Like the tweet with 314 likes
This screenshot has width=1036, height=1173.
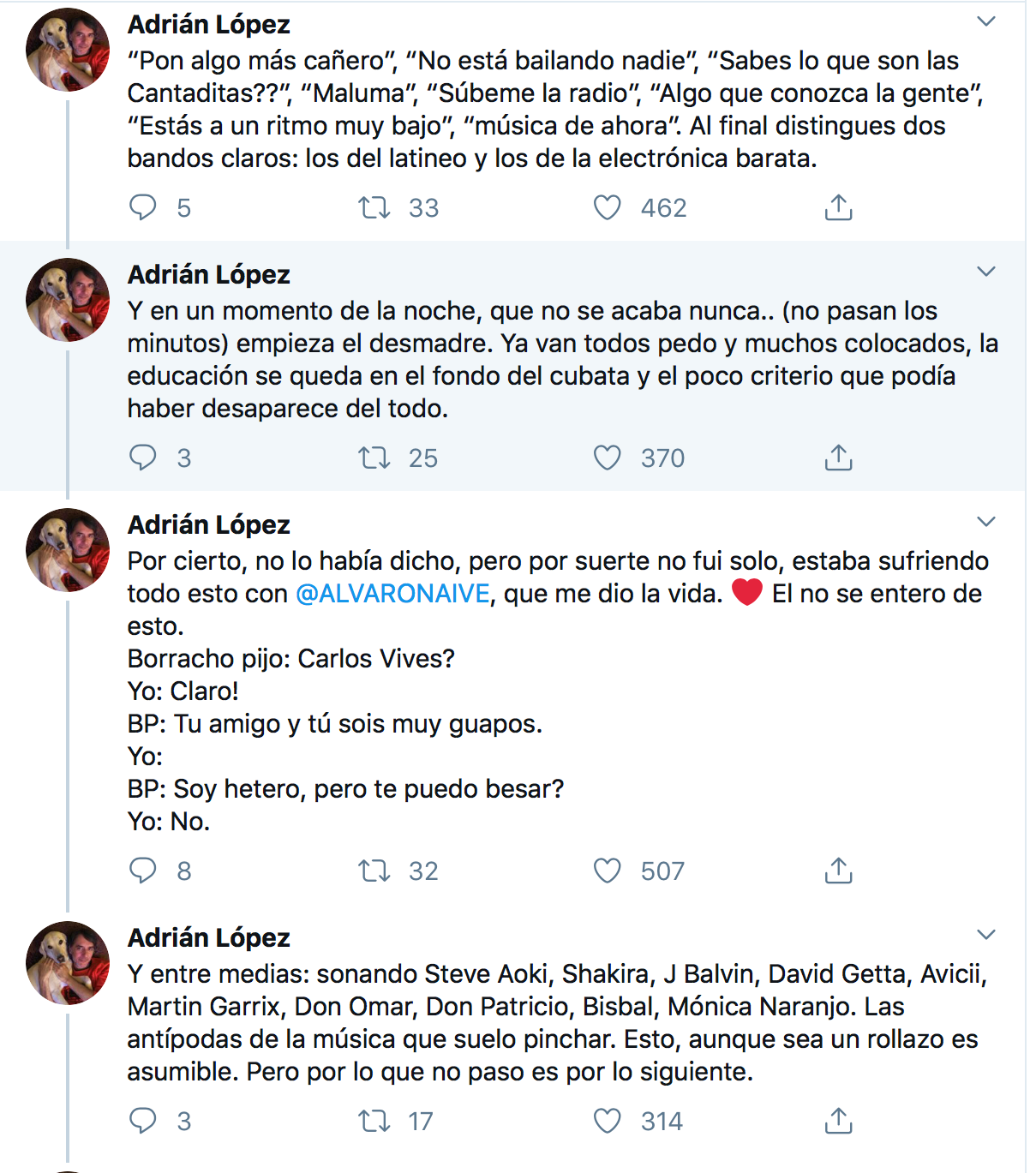pyautogui.click(x=608, y=1121)
